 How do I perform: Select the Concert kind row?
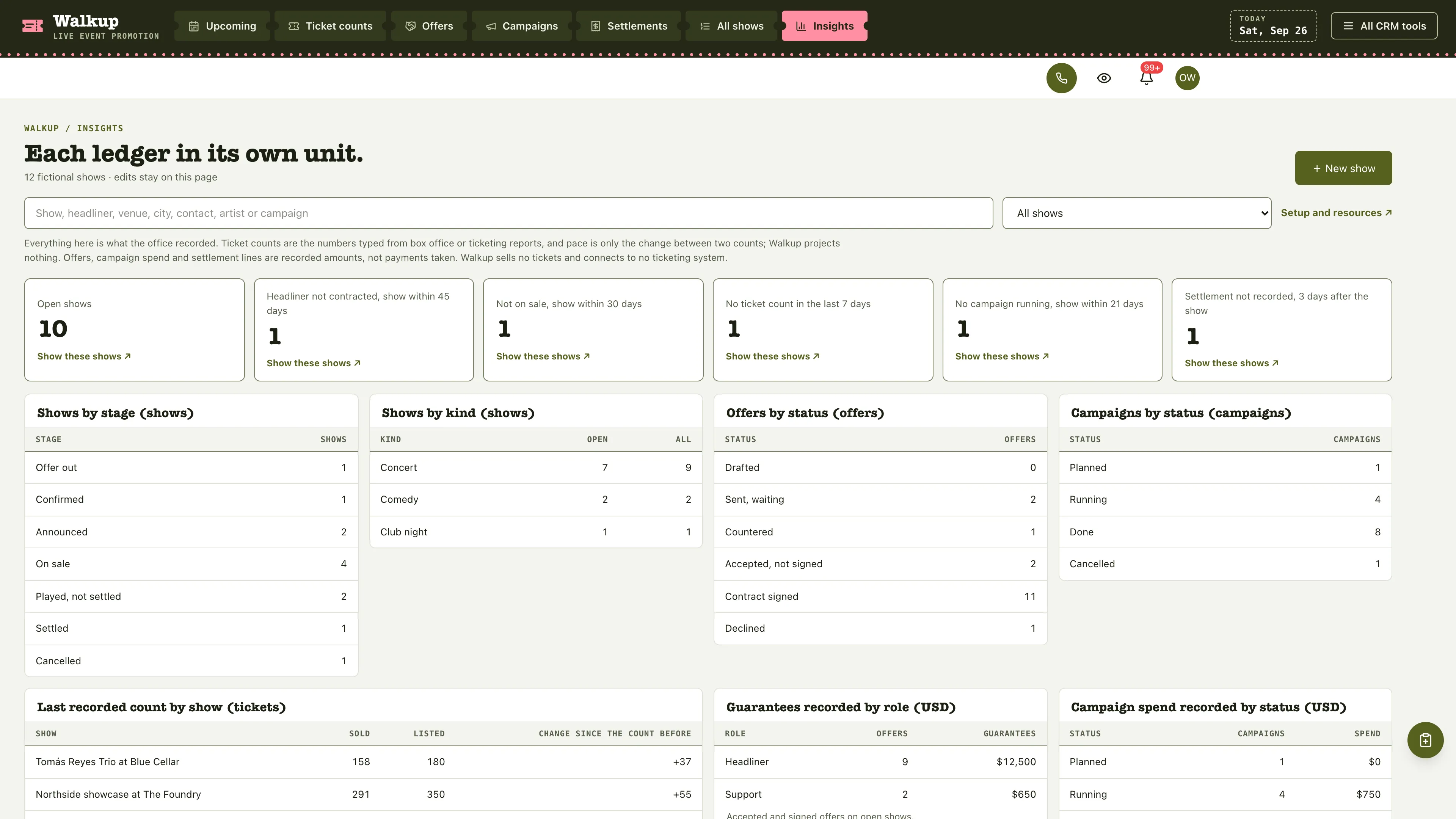[x=536, y=468]
